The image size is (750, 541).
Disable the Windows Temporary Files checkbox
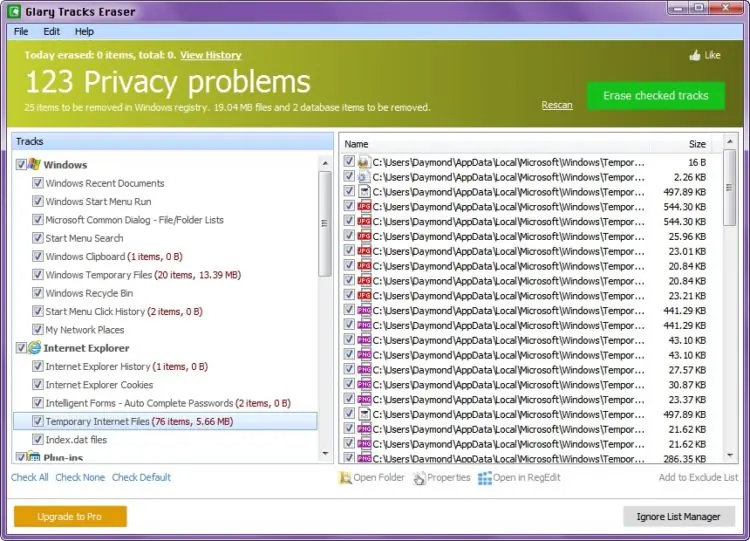tap(37, 274)
